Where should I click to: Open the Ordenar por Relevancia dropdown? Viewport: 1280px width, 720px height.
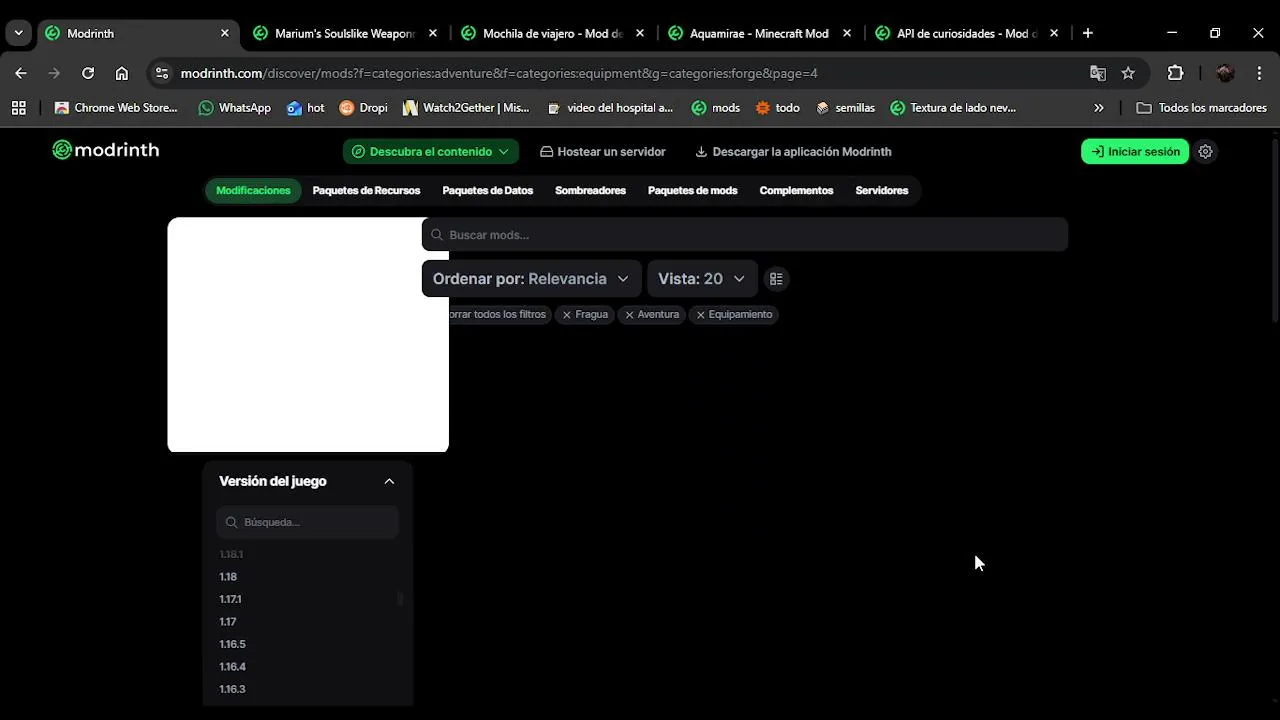click(531, 279)
